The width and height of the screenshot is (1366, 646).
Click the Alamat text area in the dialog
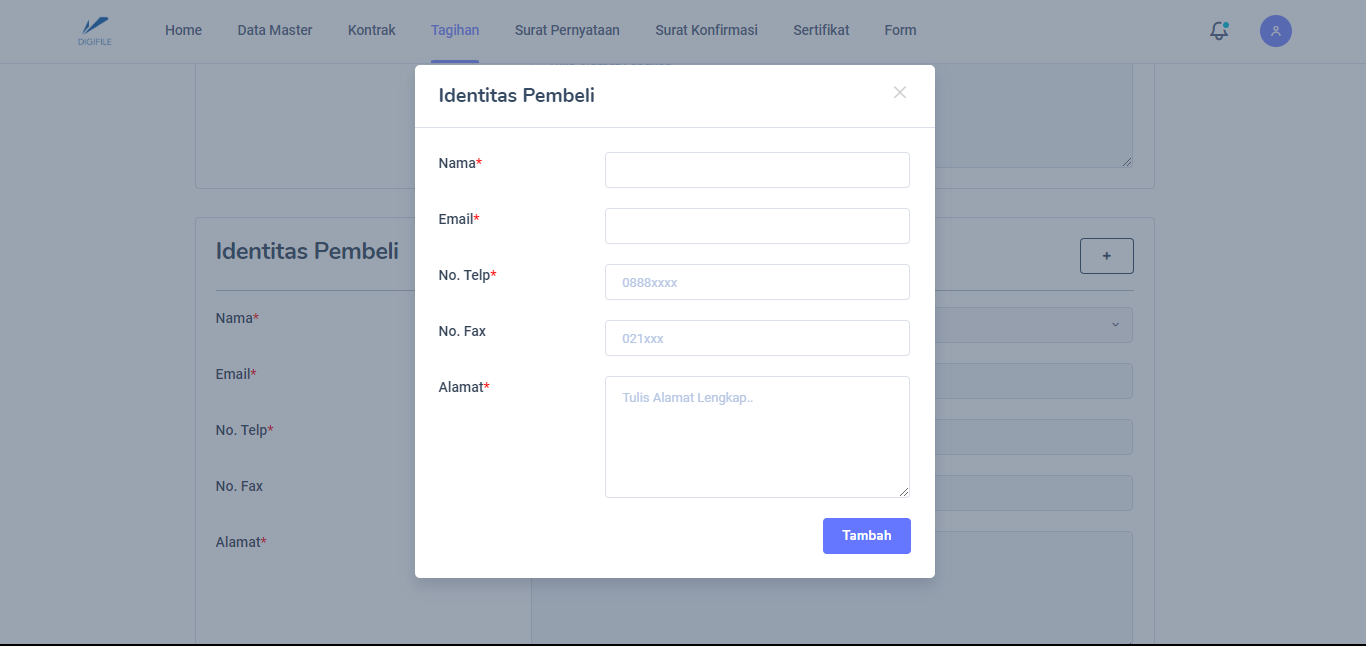pos(757,437)
